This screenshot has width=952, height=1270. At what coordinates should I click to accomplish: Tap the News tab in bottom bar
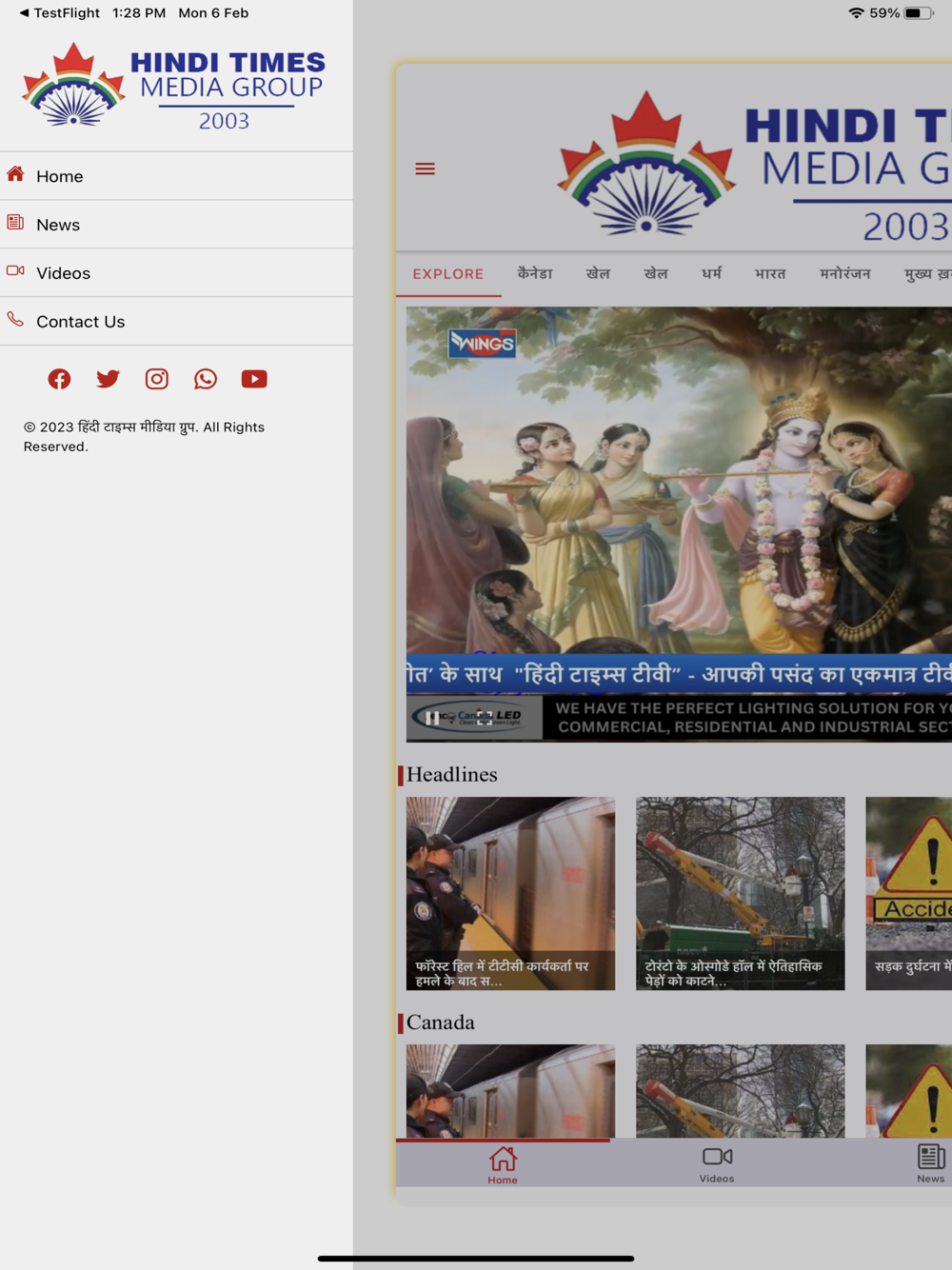coord(930,1164)
